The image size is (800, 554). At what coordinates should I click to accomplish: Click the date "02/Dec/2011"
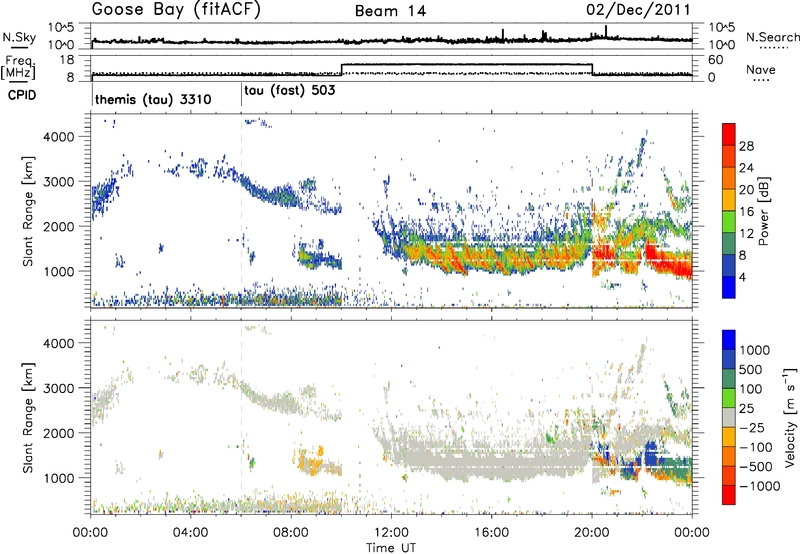click(x=638, y=10)
